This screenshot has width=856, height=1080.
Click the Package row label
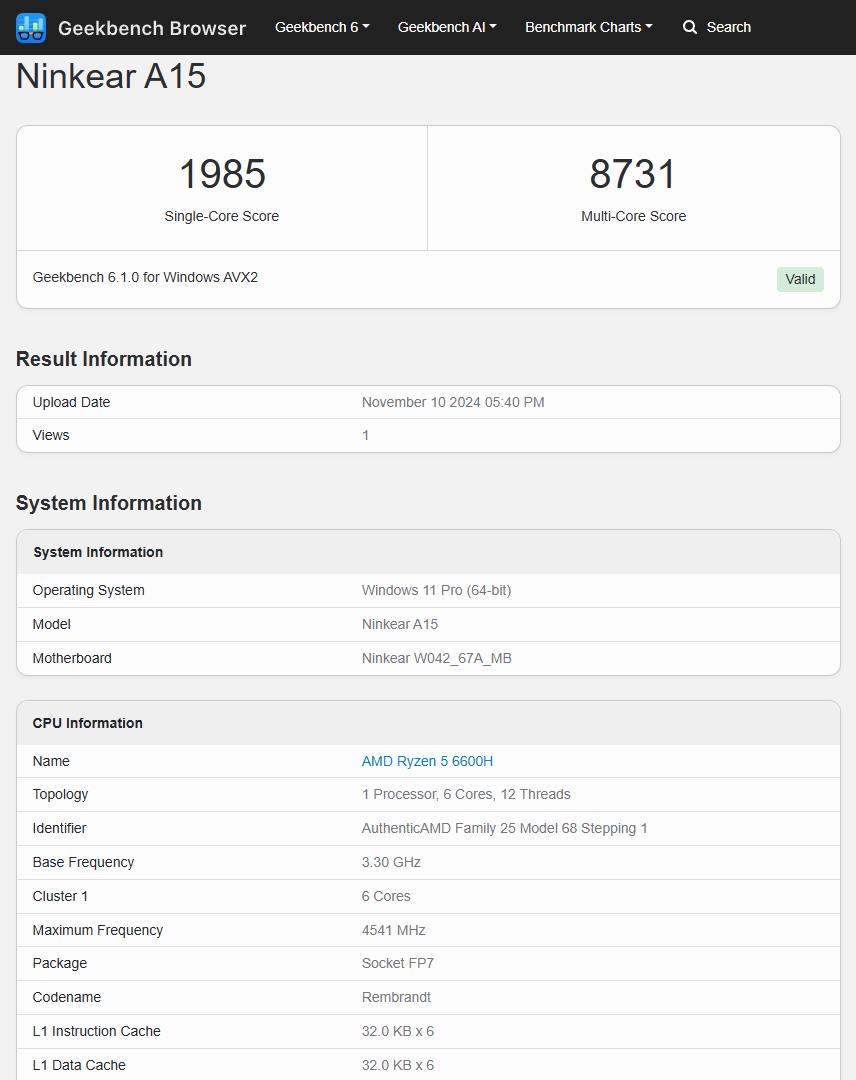[x=59, y=963]
